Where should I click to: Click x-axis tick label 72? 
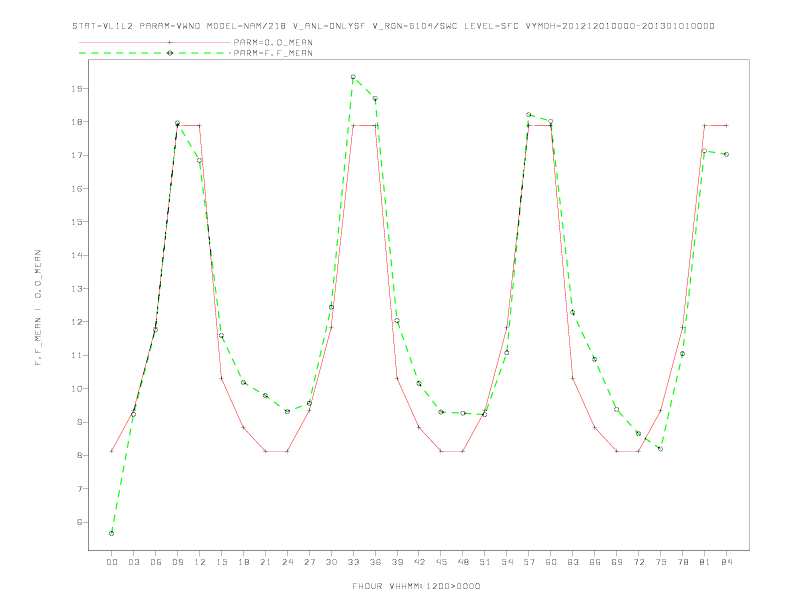(x=639, y=562)
